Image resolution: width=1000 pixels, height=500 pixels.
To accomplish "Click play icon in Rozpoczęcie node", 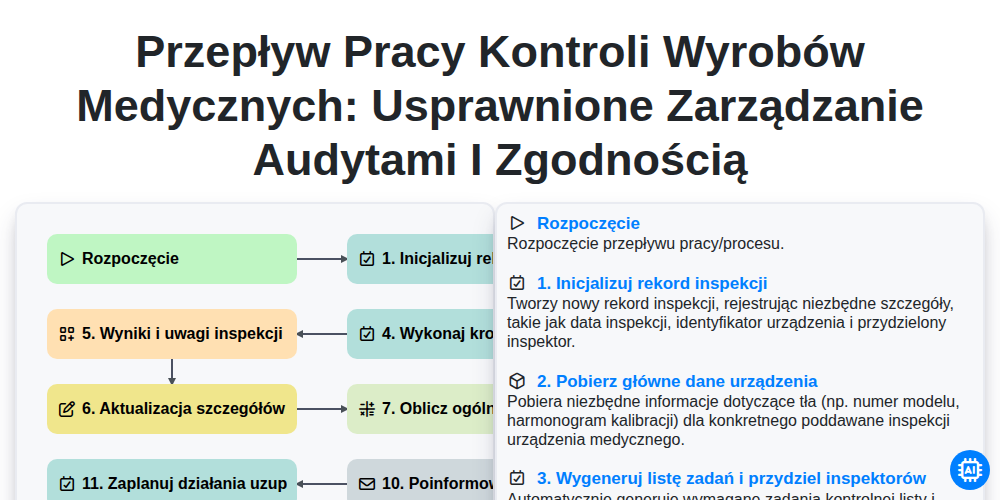I will 67,259.
